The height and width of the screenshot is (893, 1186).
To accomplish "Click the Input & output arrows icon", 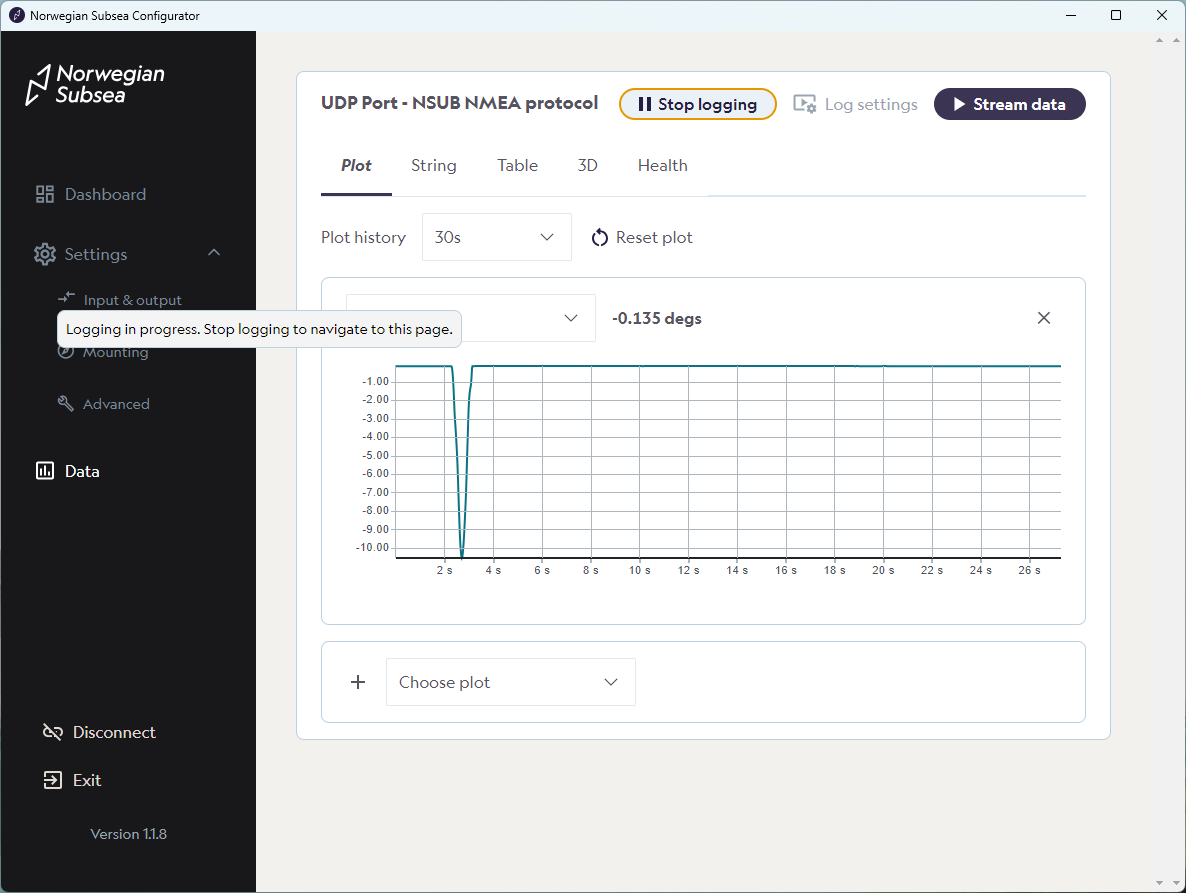I will pos(67,297).
